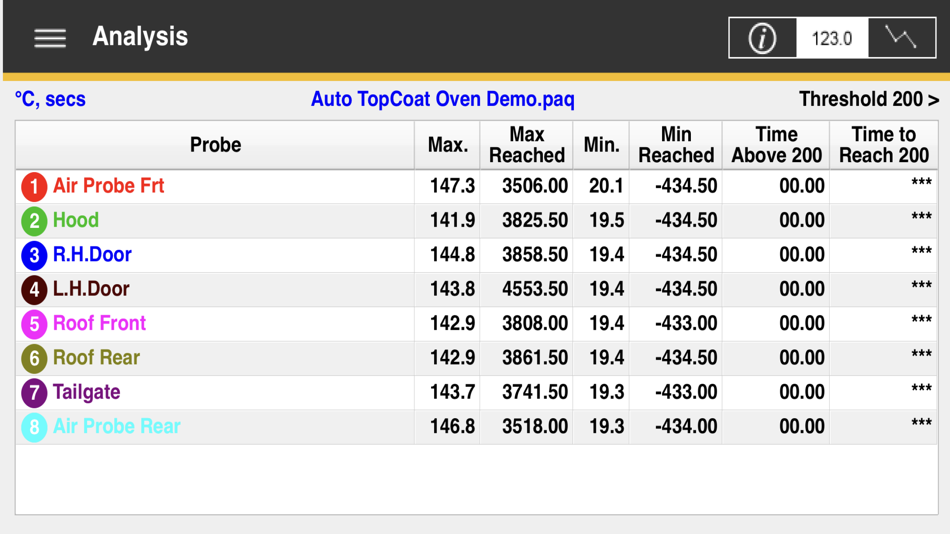Screen dimensions: 950x534
Task: Select the Time Above 200 column header
Action: click(776, 145)
